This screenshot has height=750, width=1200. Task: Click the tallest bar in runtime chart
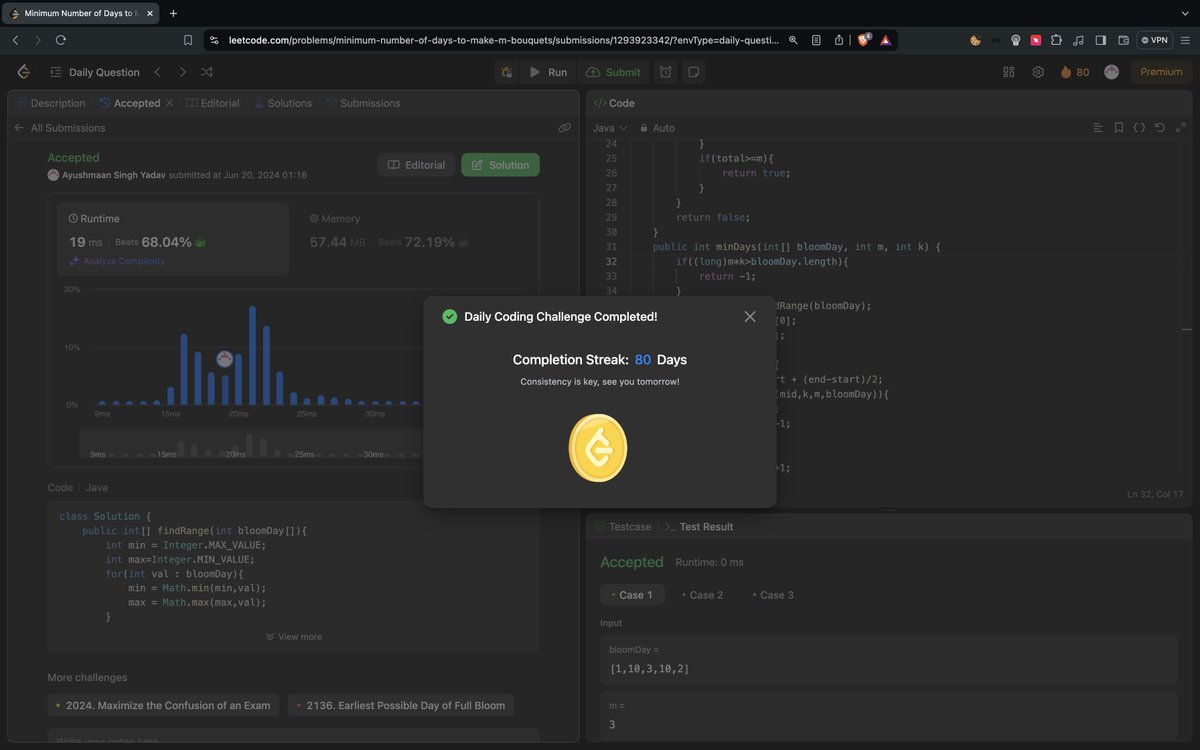(x=252, y=355)
